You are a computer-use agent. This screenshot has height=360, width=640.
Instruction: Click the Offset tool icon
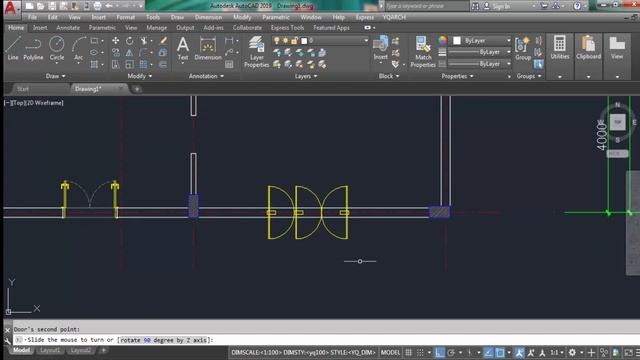click(x=163, y=64)
